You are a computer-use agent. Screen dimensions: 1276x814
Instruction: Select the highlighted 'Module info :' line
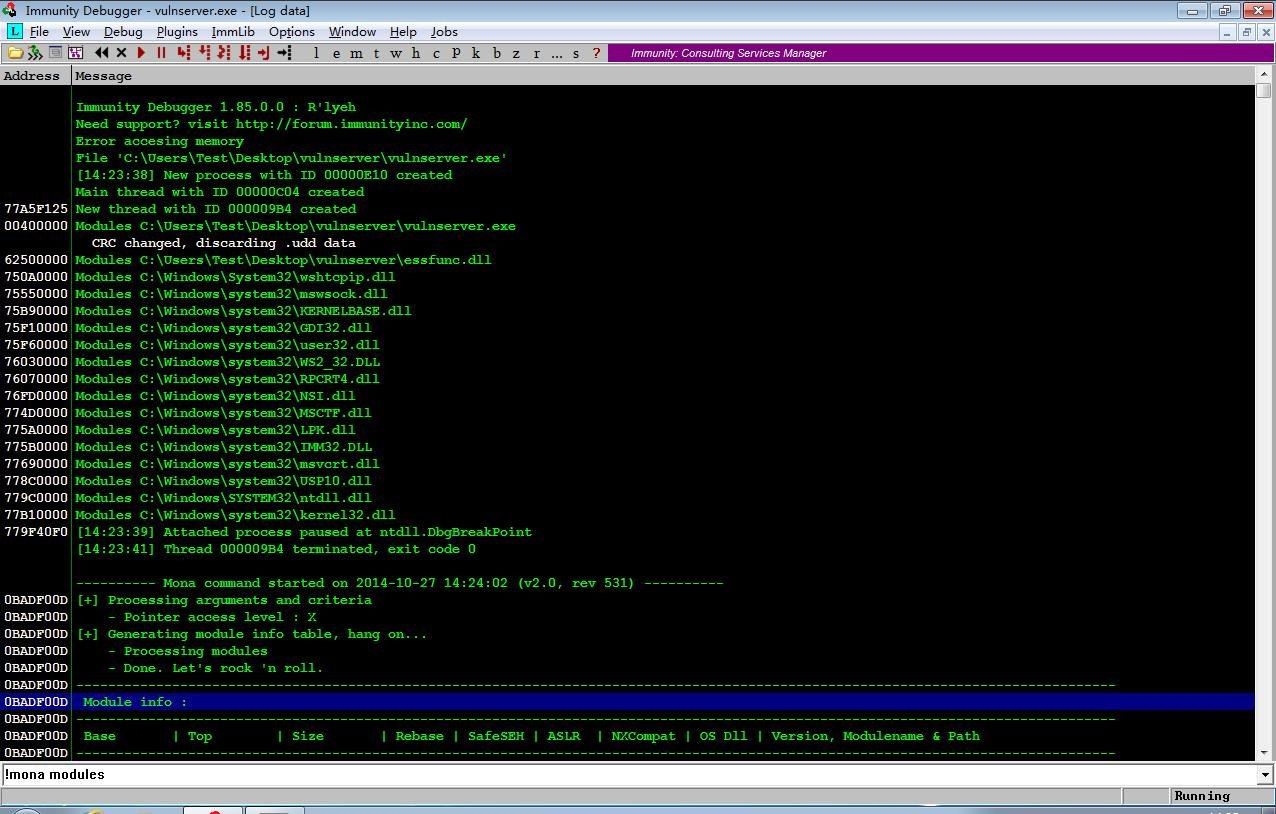click(627, 702)
